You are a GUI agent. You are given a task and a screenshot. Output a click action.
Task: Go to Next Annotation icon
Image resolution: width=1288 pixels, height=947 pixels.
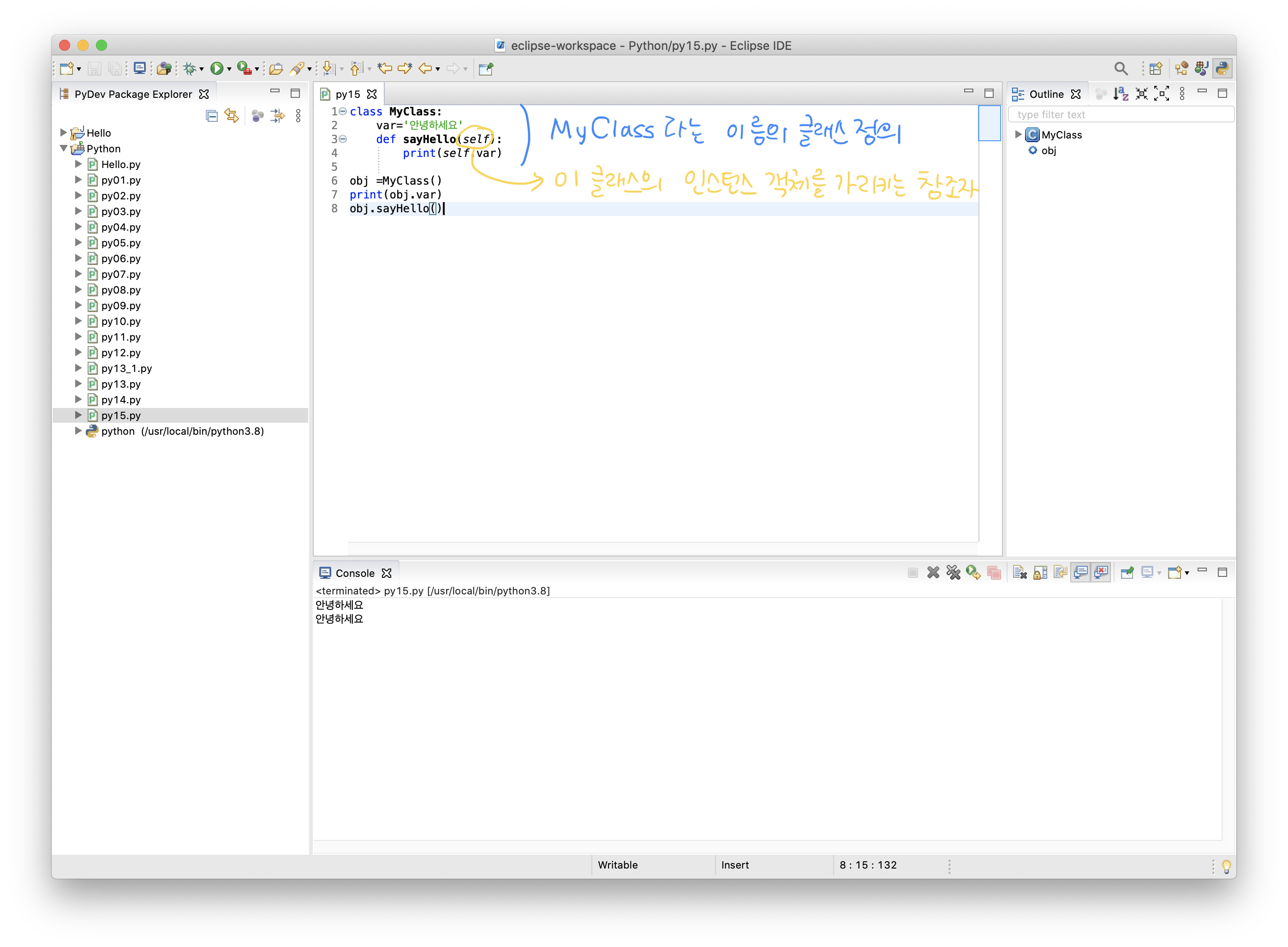pyautogui.click(x=328, y=69)
